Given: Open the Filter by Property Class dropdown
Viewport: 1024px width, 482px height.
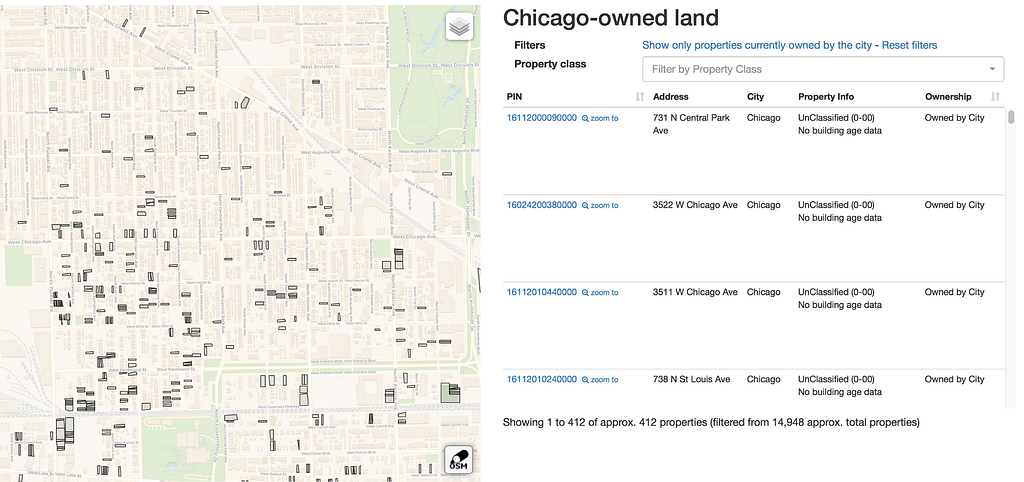Looking at the screenshot, I should [823, 69].
